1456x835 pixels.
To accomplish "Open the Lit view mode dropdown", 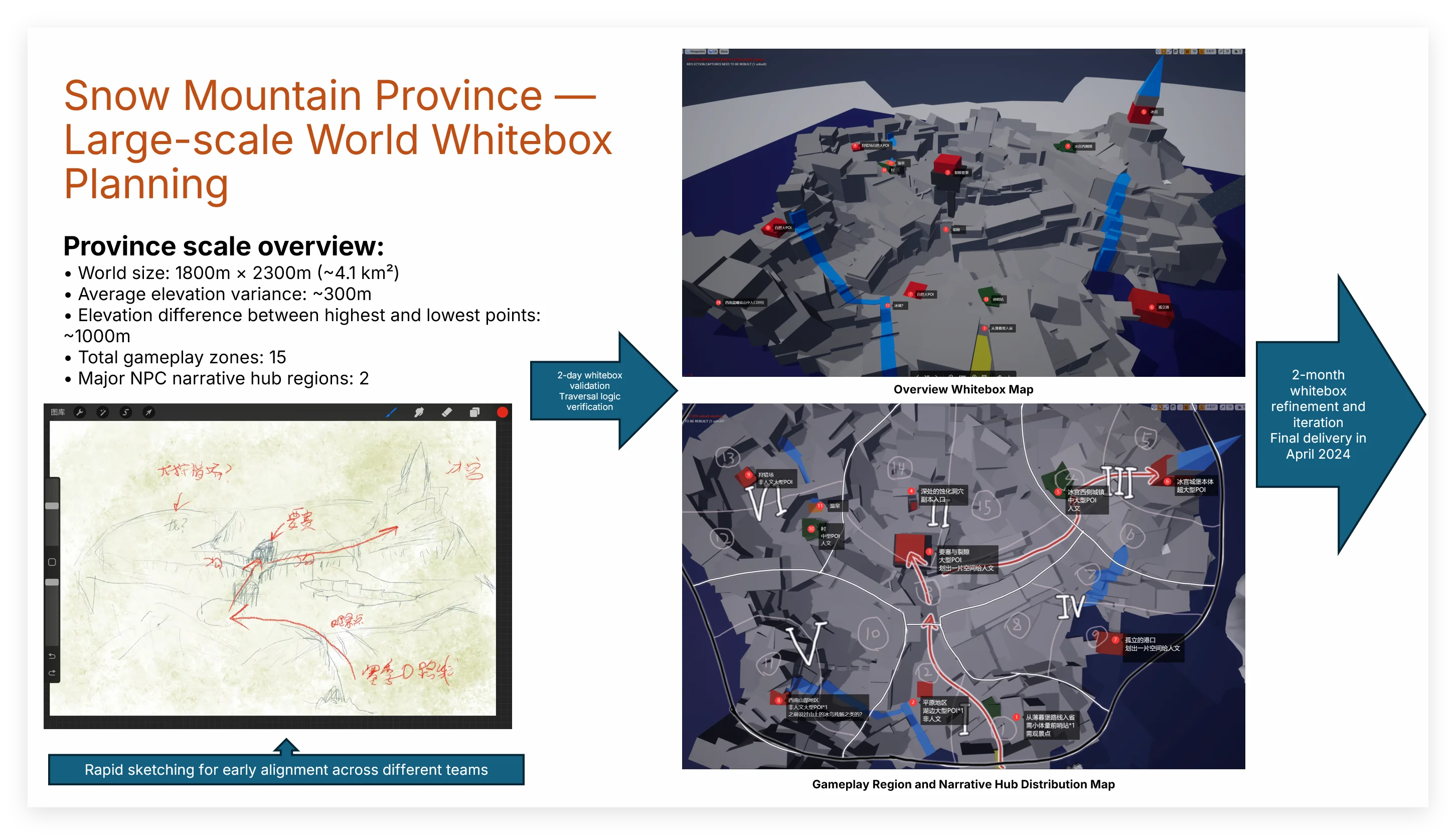I will pos(713,52).
